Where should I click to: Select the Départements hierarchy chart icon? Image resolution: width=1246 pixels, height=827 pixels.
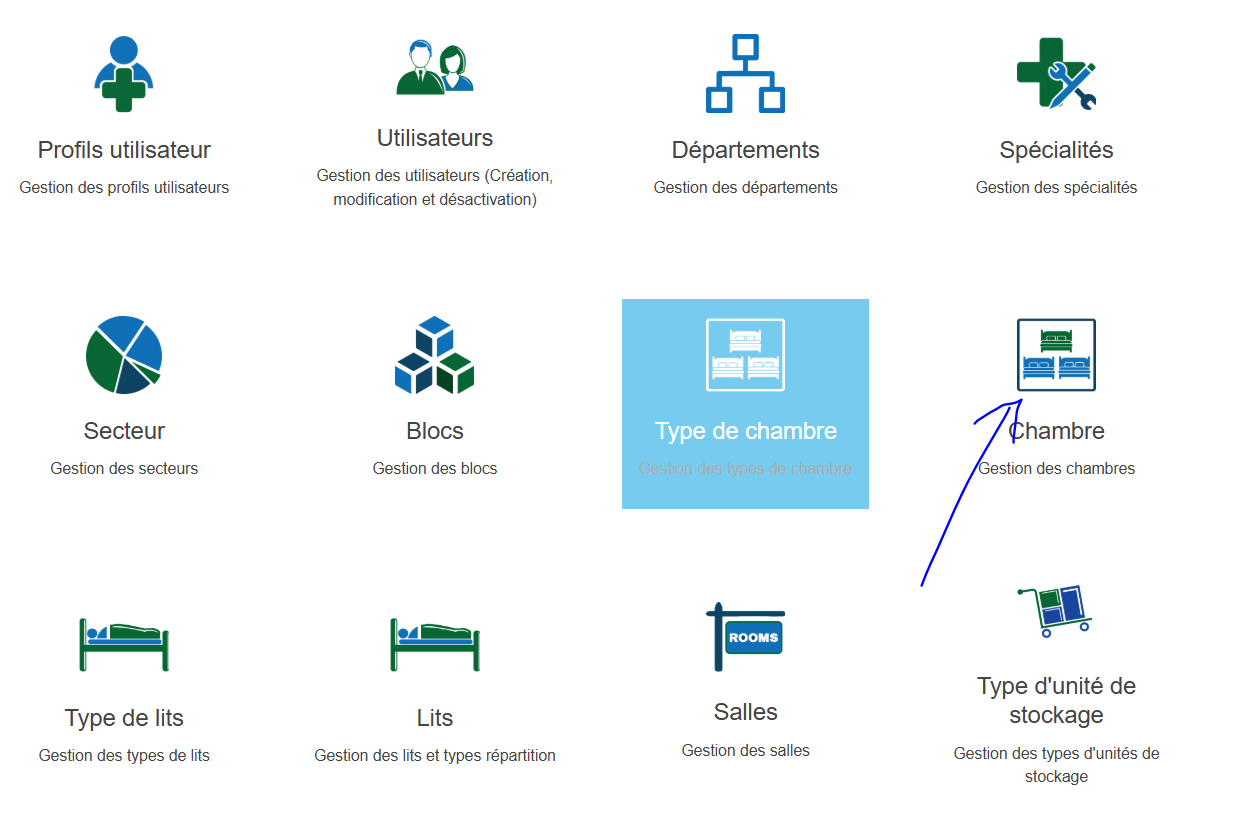coord(745,74)
